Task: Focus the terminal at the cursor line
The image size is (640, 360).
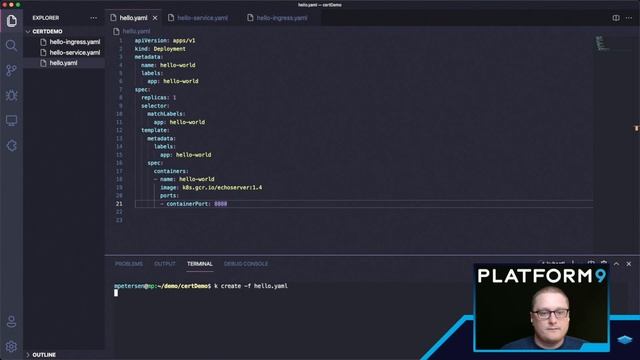Action: (x=116, y=293)
